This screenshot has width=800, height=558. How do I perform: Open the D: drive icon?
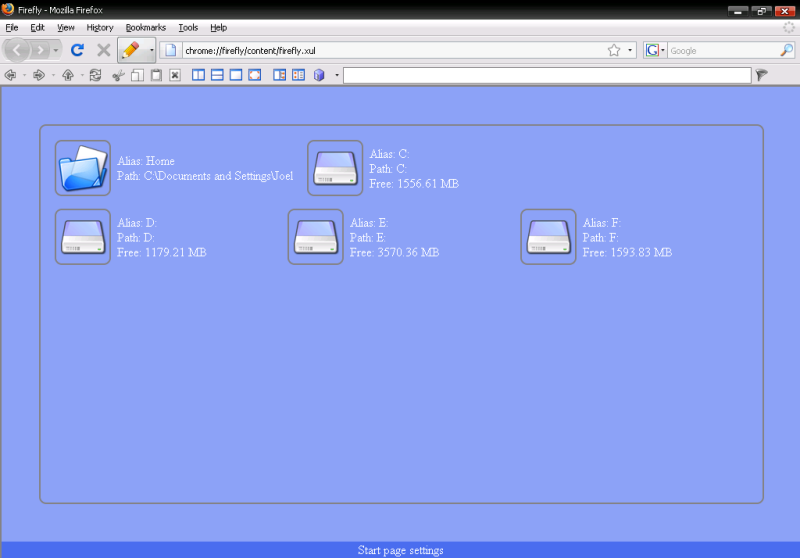click(83, 237)
